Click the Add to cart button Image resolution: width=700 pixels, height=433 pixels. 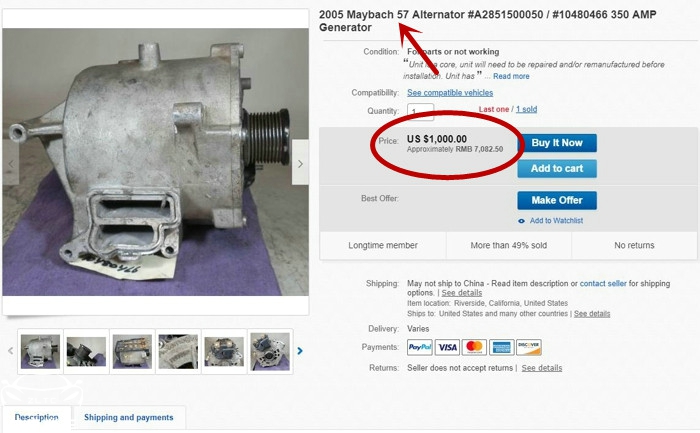click(x=557, y=169)
